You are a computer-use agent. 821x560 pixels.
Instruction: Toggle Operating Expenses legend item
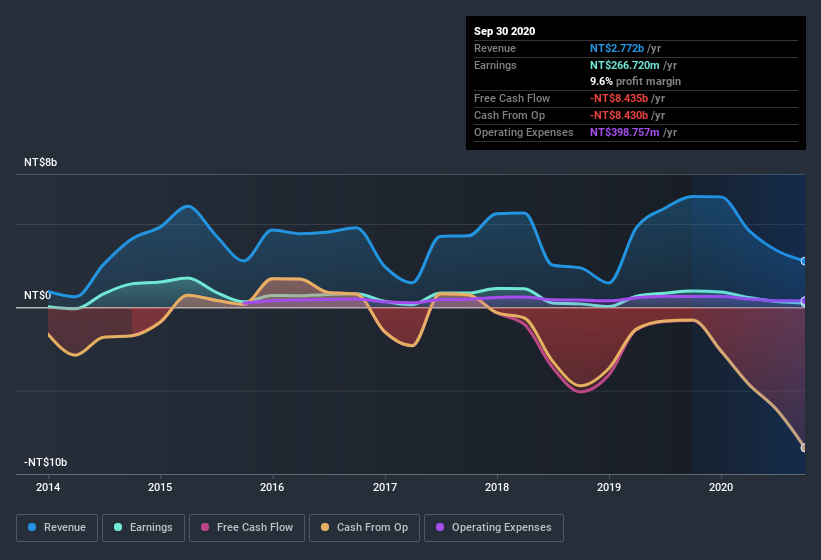494,527
